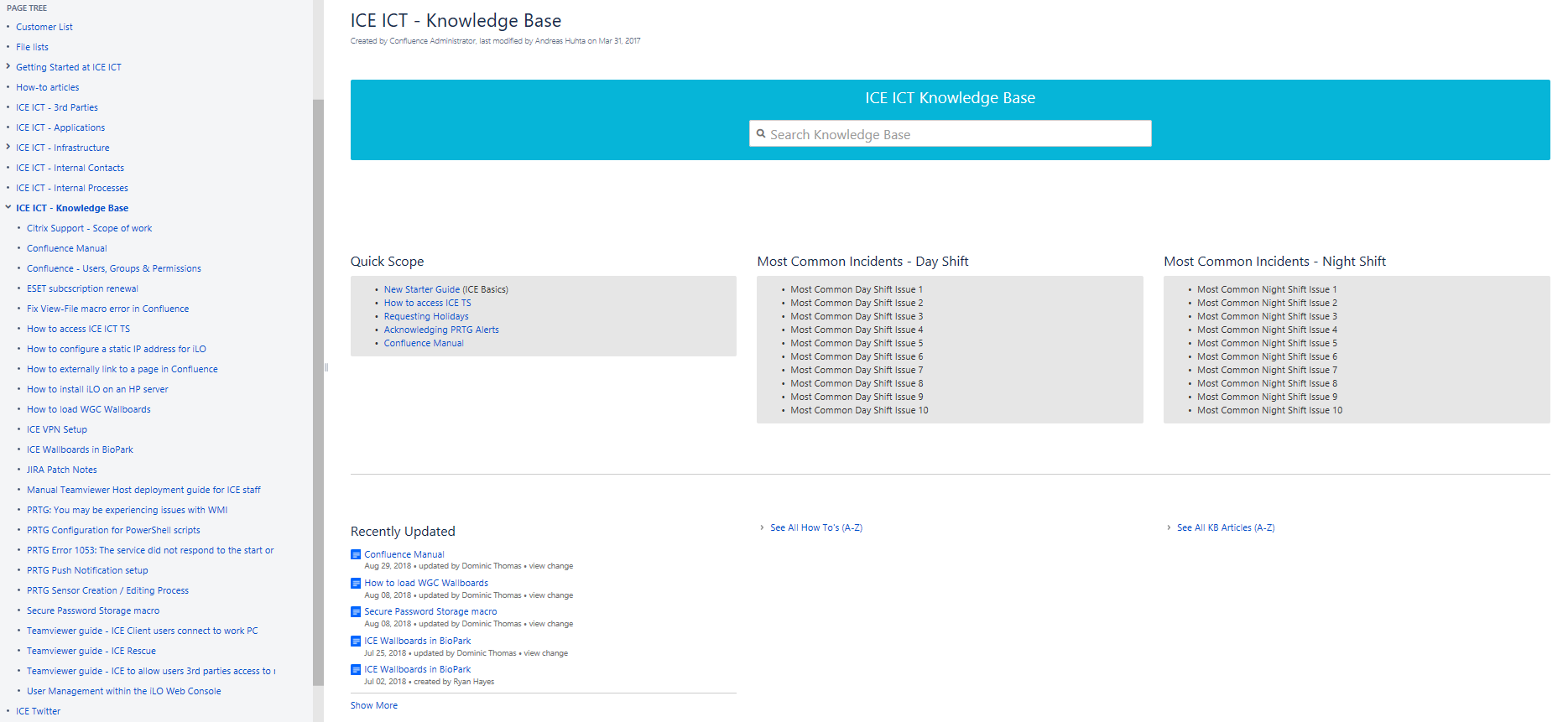Image resolution: width=1568 pixels, height=722 pixels.
Task: Open Teamviewer guide - ICE Rescue page
Action: point(91,651)
